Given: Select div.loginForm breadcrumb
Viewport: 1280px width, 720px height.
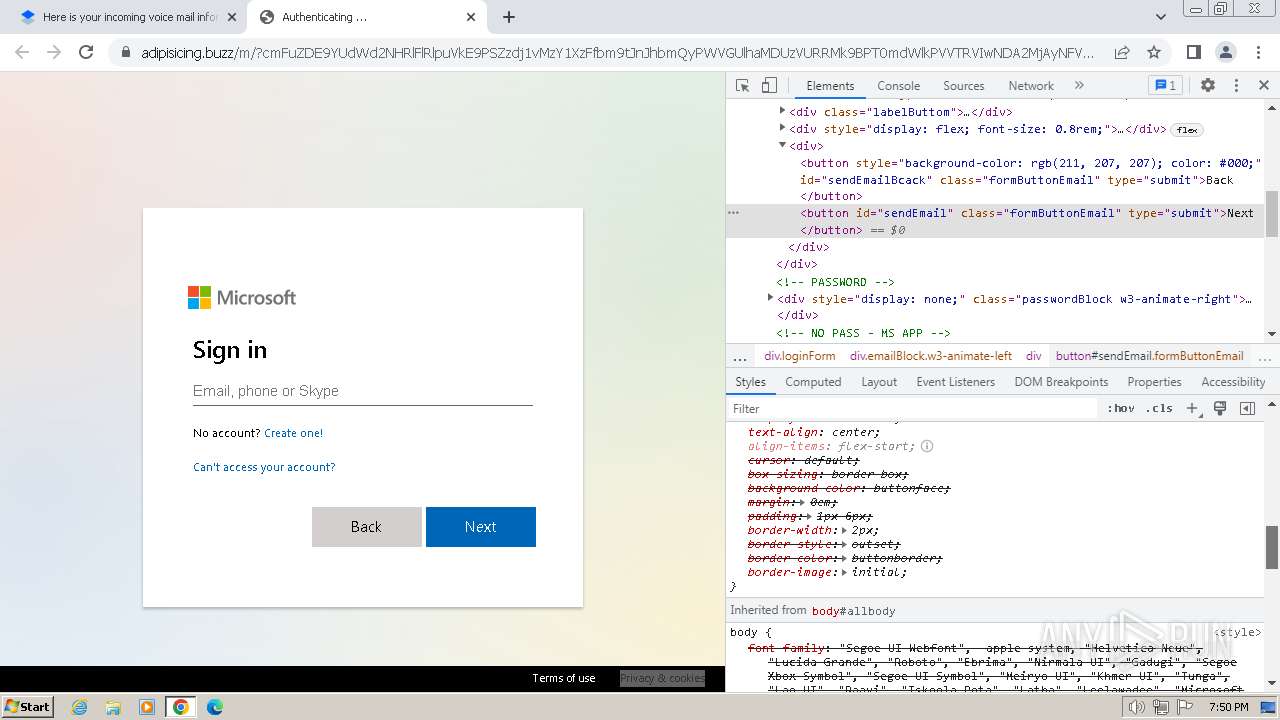Looking at the screenshot, I should 799,356.
